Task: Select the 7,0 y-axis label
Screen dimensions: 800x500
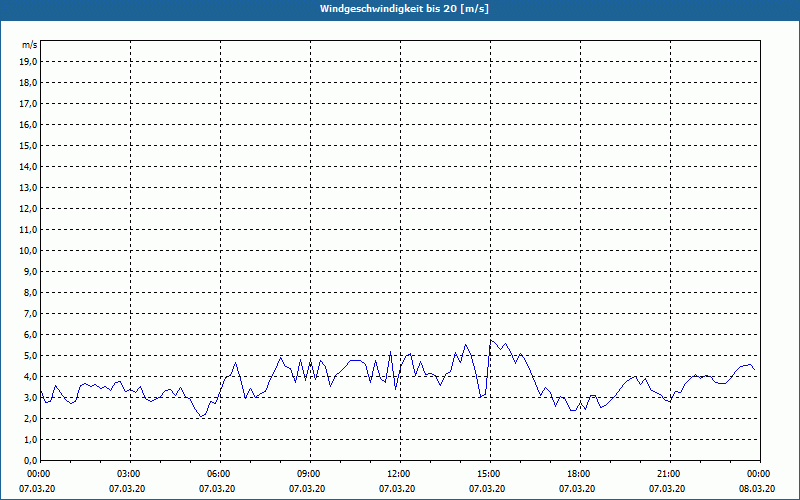Action: coord(31,313)
